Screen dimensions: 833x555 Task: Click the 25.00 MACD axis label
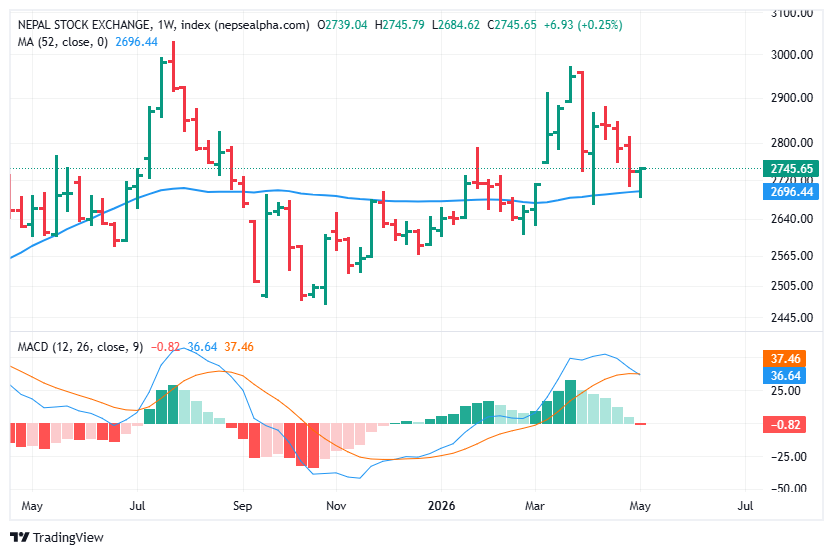786,391
